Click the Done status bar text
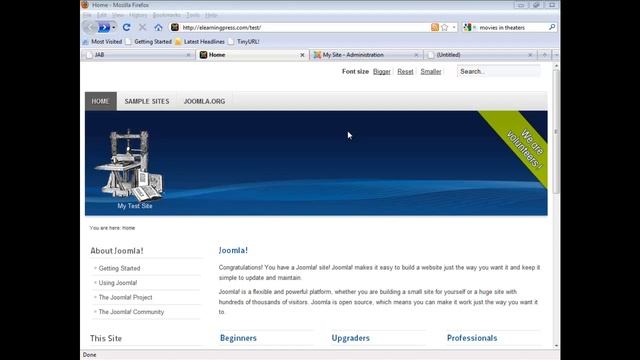 pos(89,355)
